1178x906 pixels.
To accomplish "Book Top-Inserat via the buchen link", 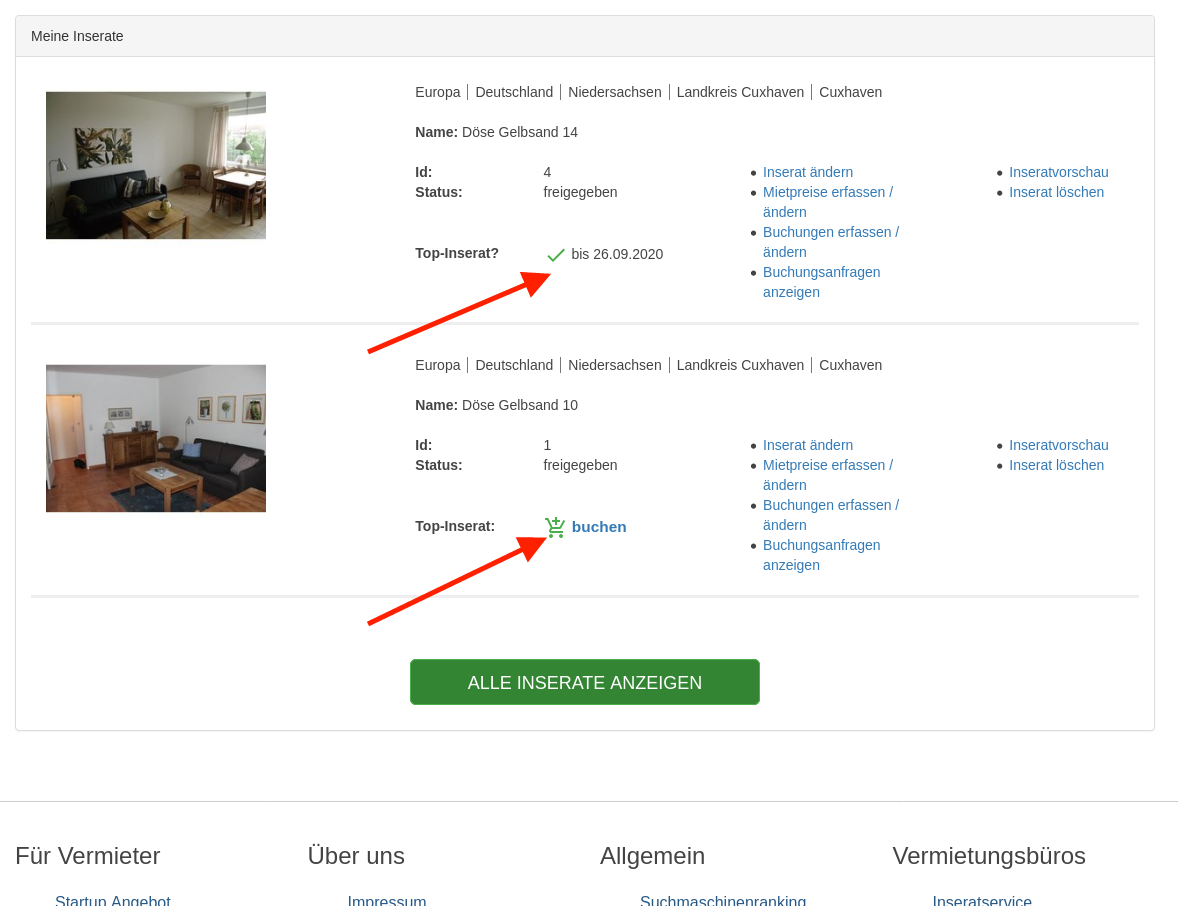I will click(x=599, y=527).
